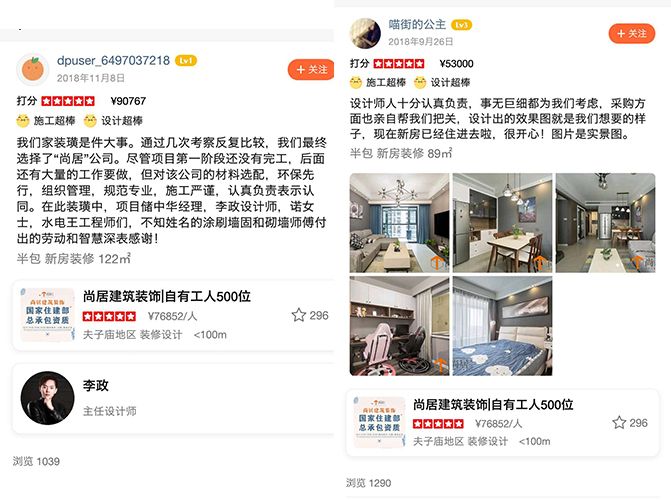Screen dimensions: 671x500
Task: View the pink gaming chair study photo
Action: (x=399, y=326)
